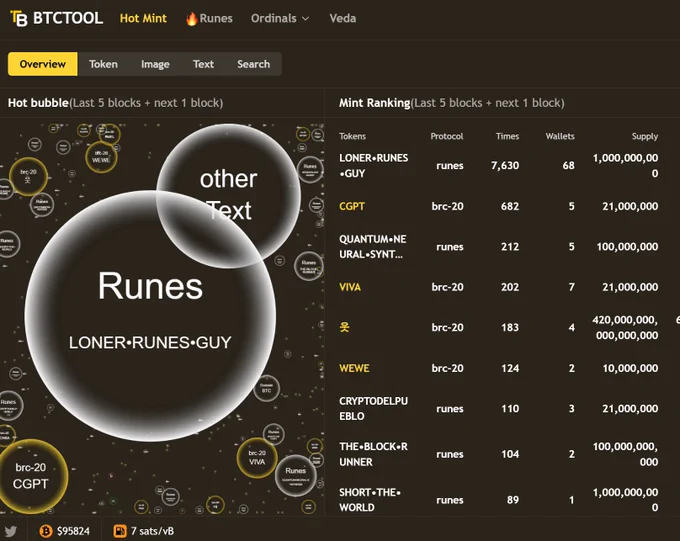680x541 pixels.
Task: Click the Hot bubble section heading
Action: coord(115,103)
